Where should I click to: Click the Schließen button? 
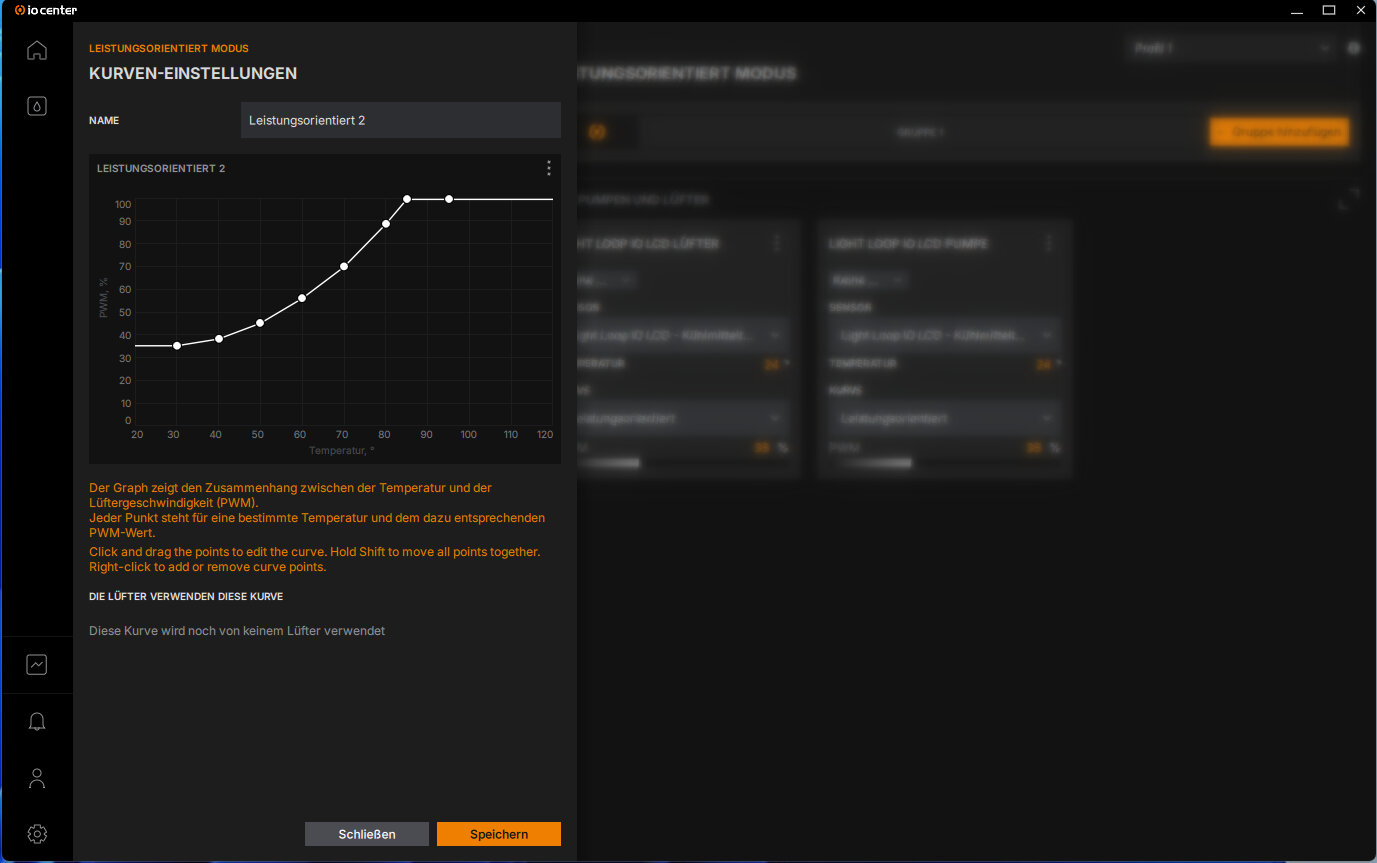(x=367, y=834)
